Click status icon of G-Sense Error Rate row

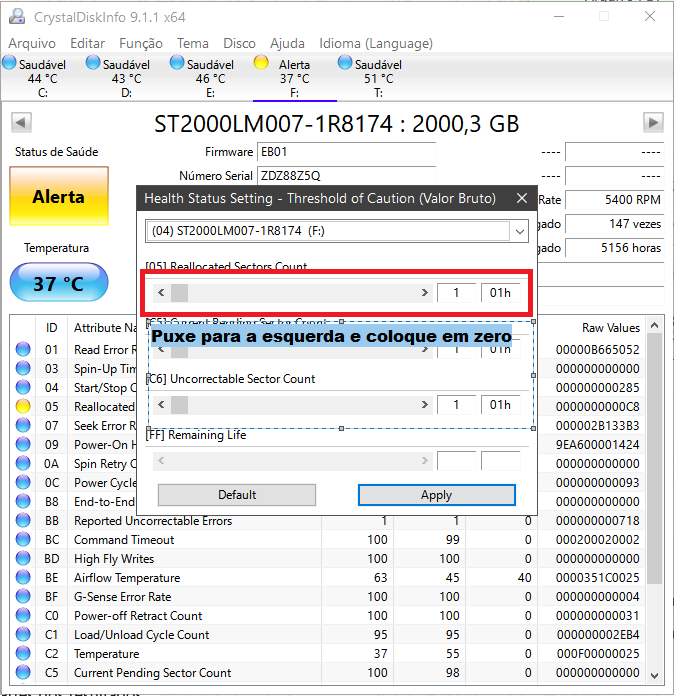tap(23, 597)
